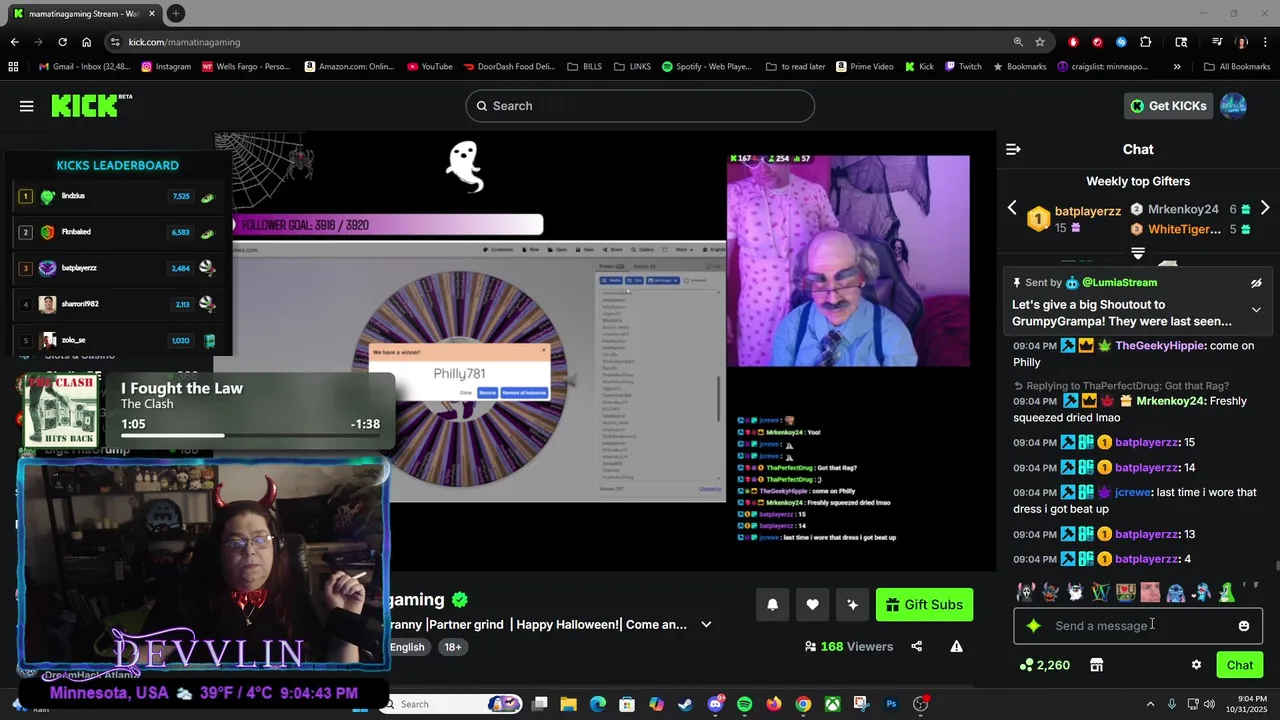Turn on notifications with bell icon
Viewport: 1280px width, 720px height.
point(772,604)
